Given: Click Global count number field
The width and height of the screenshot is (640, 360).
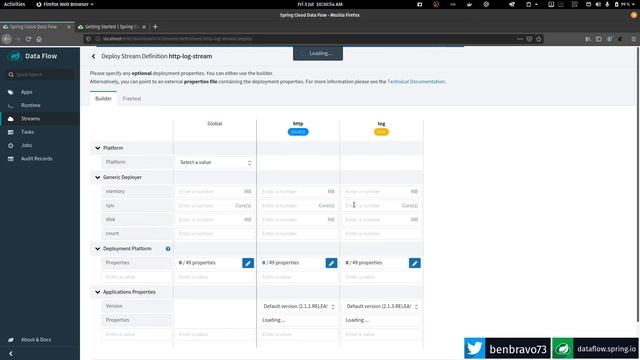Looking at the screenshot, I should (x=215, y=234).
